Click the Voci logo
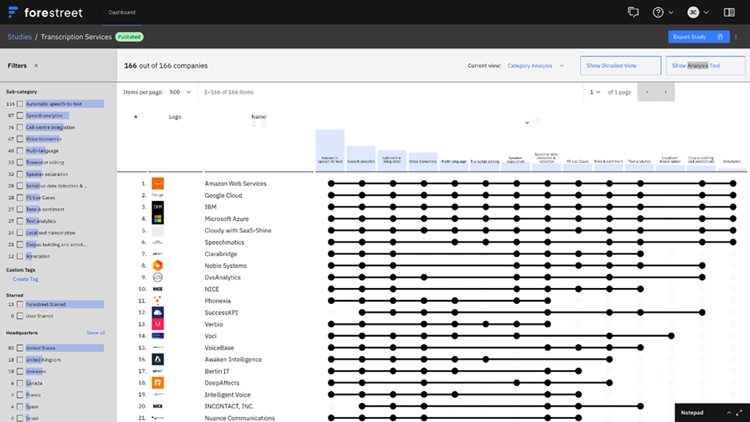 point(157,336)
